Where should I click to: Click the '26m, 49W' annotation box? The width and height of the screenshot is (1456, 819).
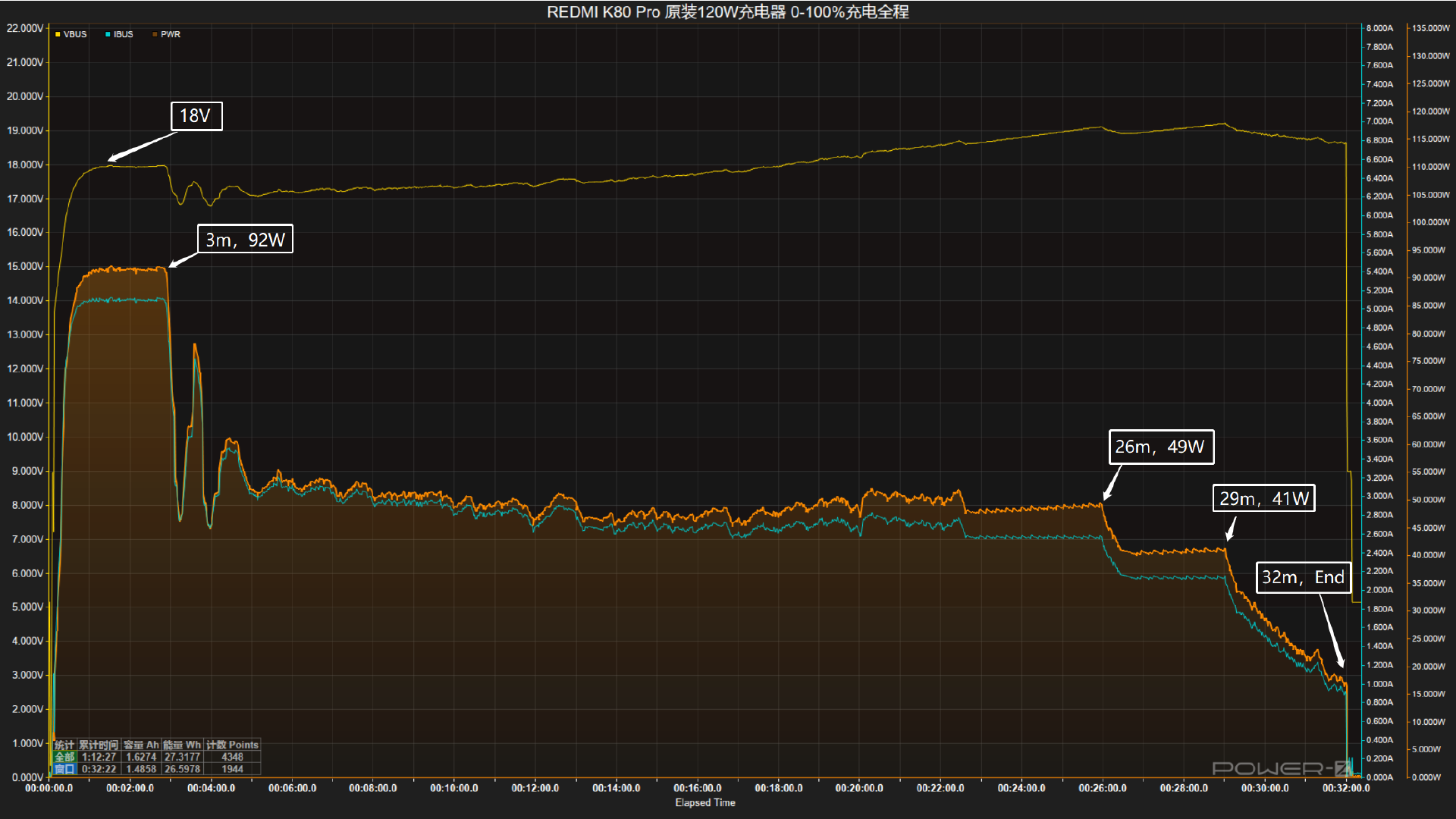click(1160, 447)
